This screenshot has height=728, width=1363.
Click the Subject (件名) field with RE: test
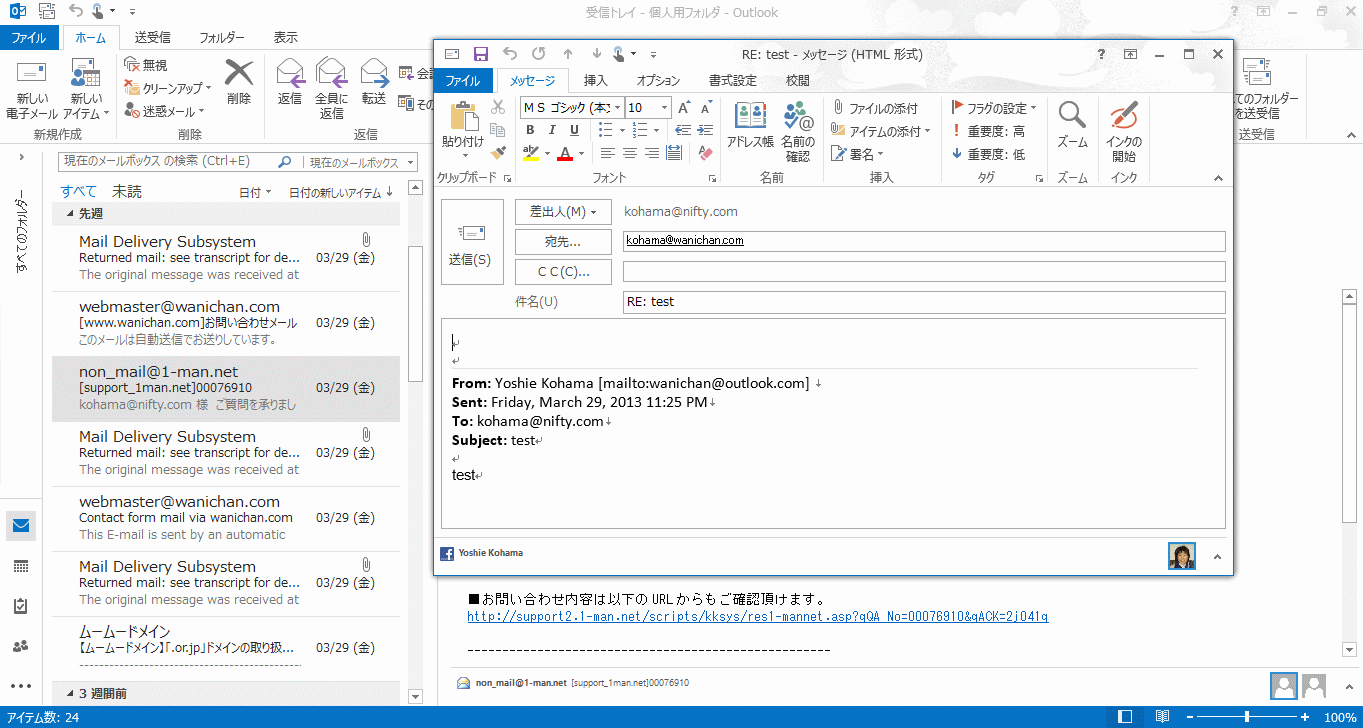click(x=924, y=302)
